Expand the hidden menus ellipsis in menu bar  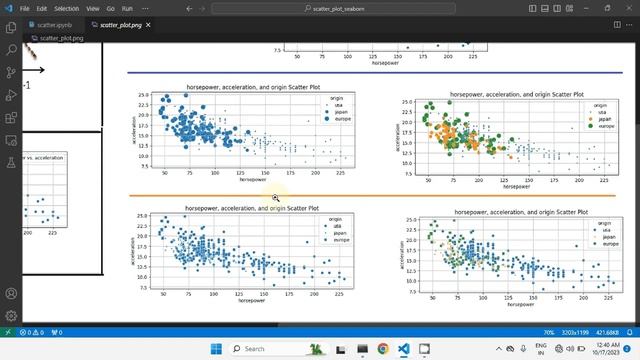click(145, 9)
